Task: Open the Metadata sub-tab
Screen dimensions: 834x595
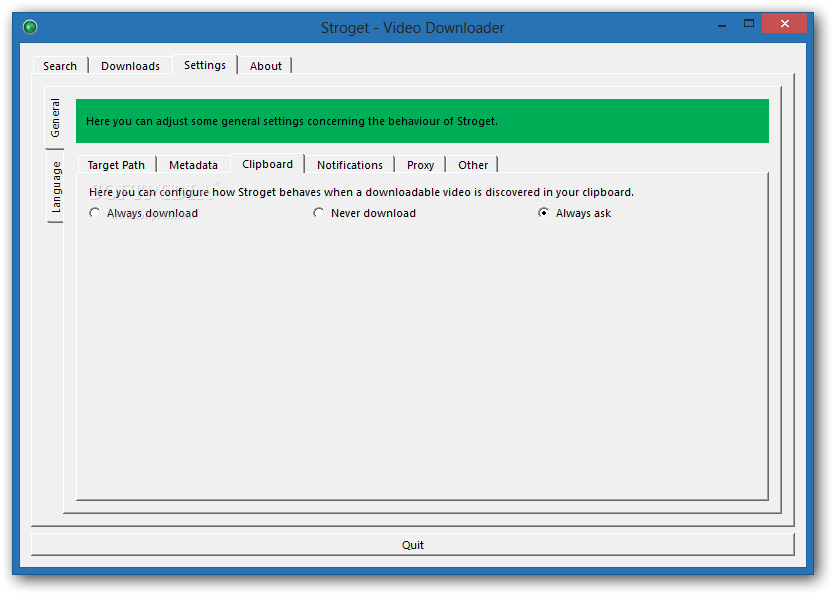Action: click(x=194, y=165)
